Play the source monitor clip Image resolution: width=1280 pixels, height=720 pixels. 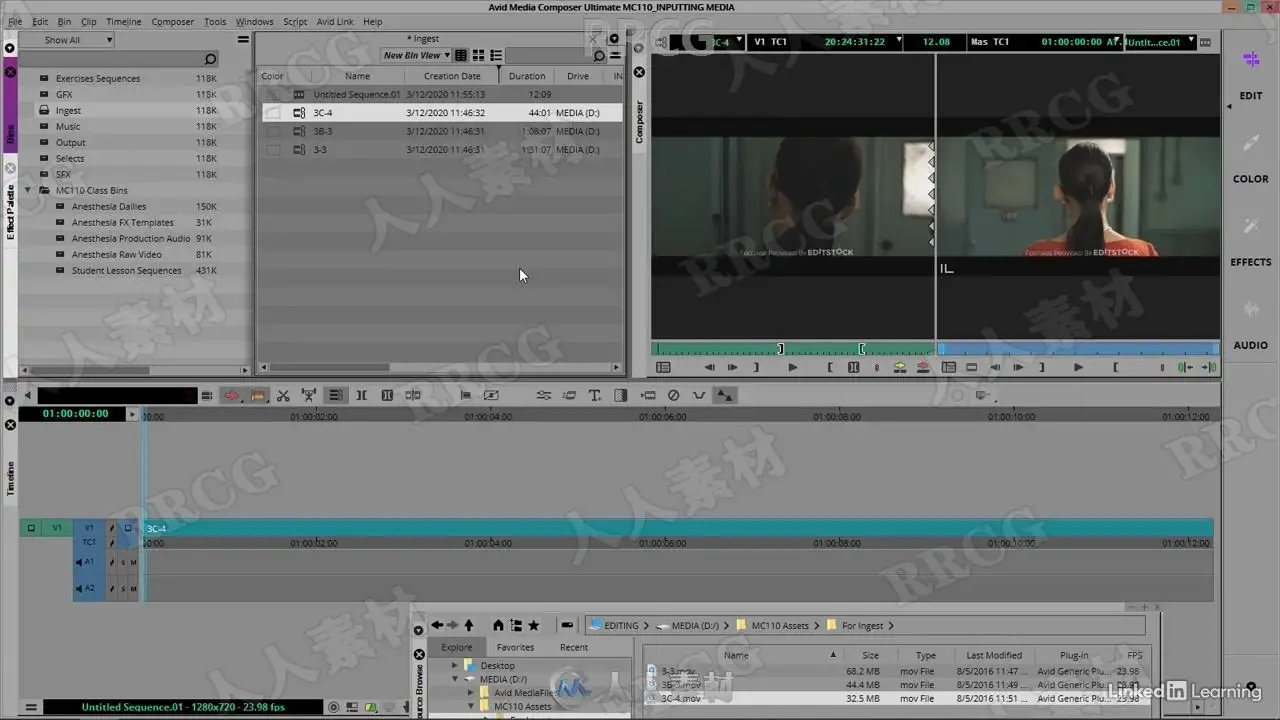click(793, 368)
